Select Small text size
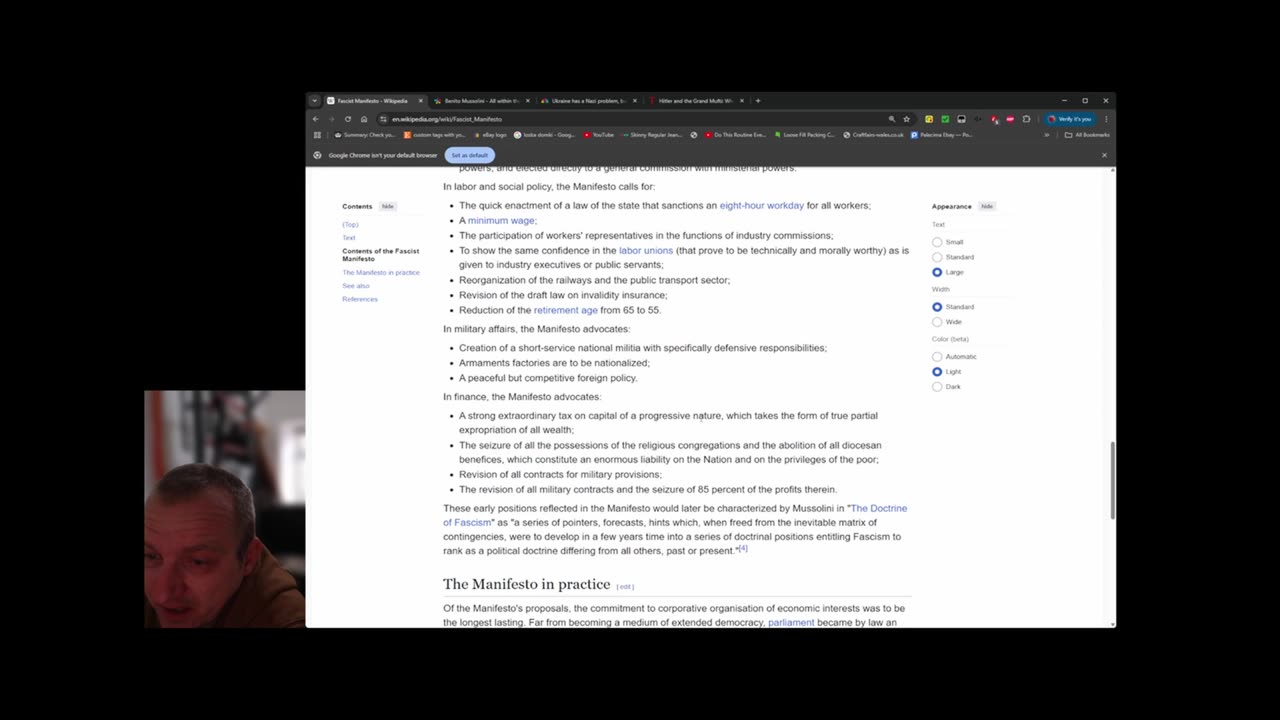The image size is (1280, 720). (x=937, y=242)
